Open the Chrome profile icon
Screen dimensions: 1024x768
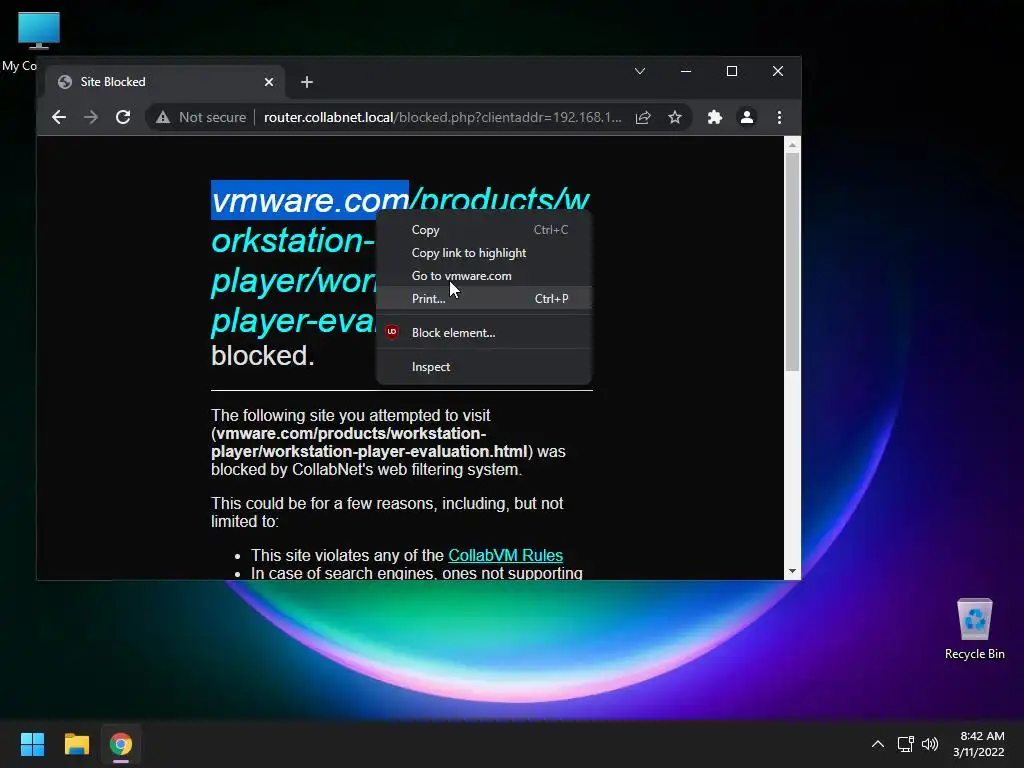(747, 118)
